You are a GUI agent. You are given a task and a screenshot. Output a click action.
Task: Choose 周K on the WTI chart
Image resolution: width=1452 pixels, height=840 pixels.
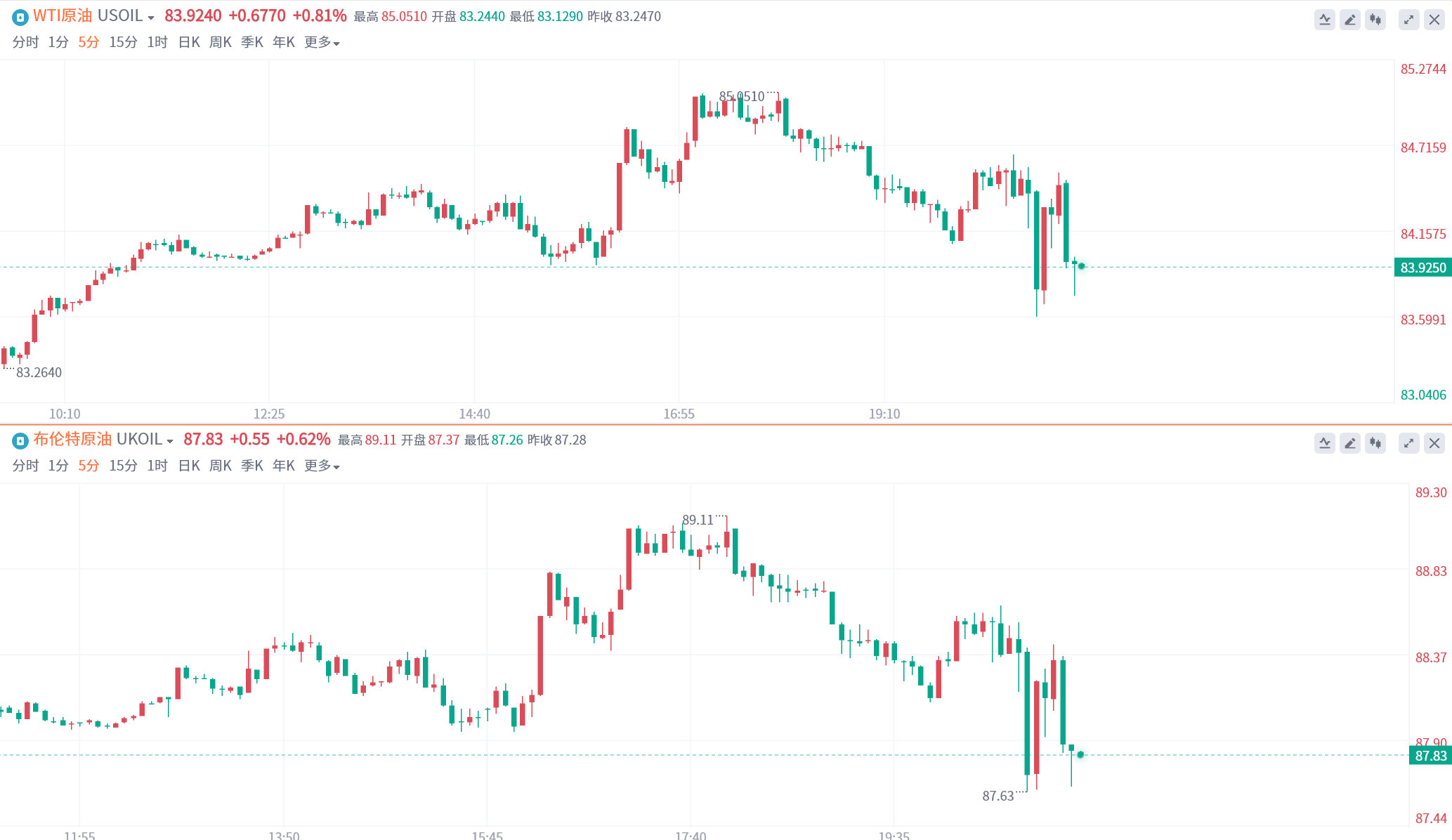(x=221, y=43)
